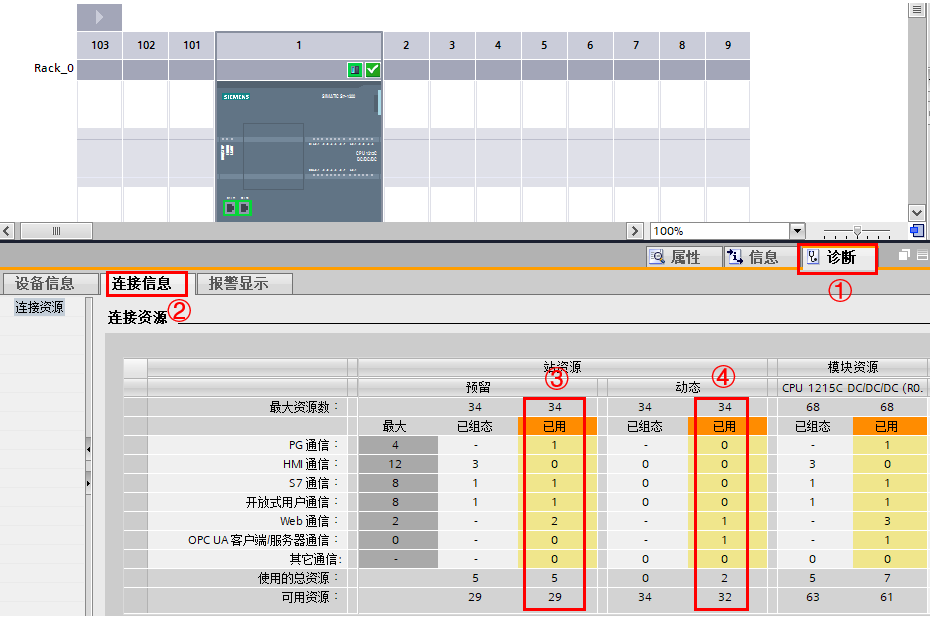Float the inspector window with the window icon
This screenshot has width=940, height=626.
[x=904, y=255]
